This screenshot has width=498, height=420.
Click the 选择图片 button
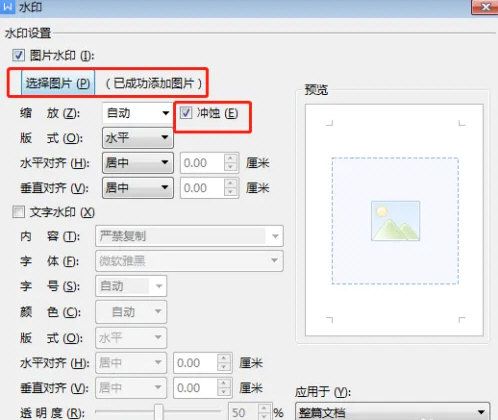[x=58, y=83]
